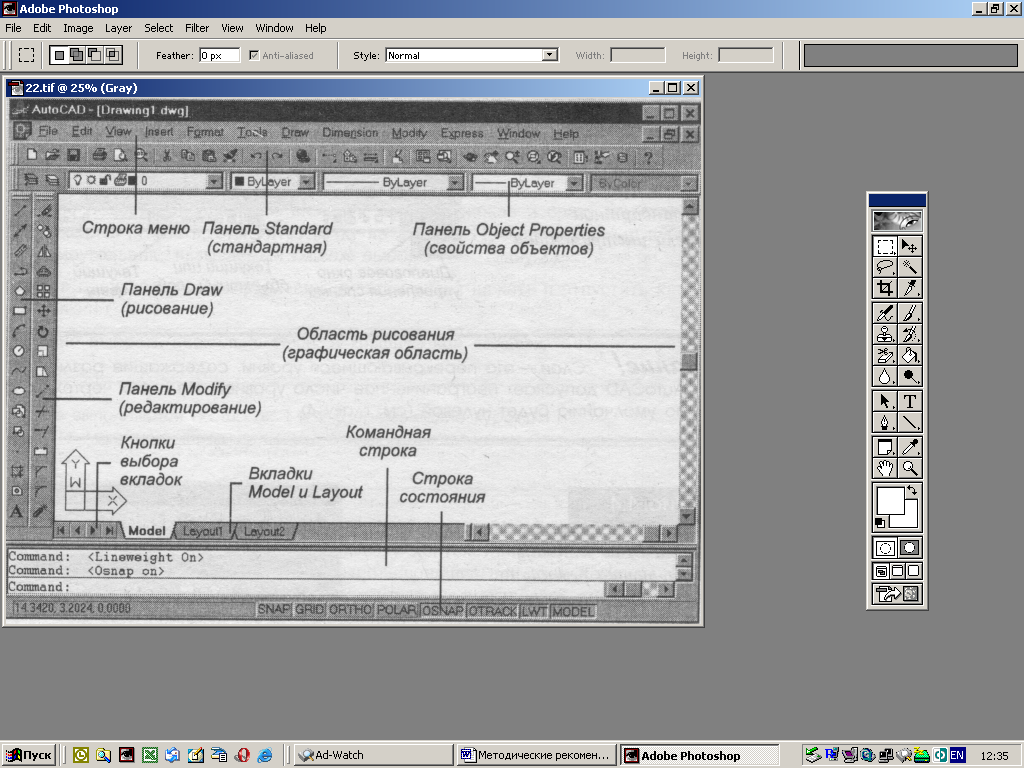
Task: Click the 12:35 taskbar clock
Action: click(994, 755)
